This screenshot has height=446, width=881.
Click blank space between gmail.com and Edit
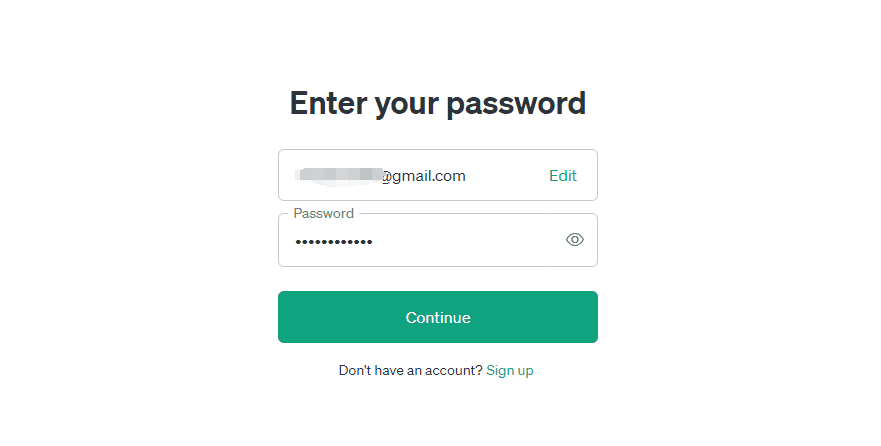click(507, 176)
